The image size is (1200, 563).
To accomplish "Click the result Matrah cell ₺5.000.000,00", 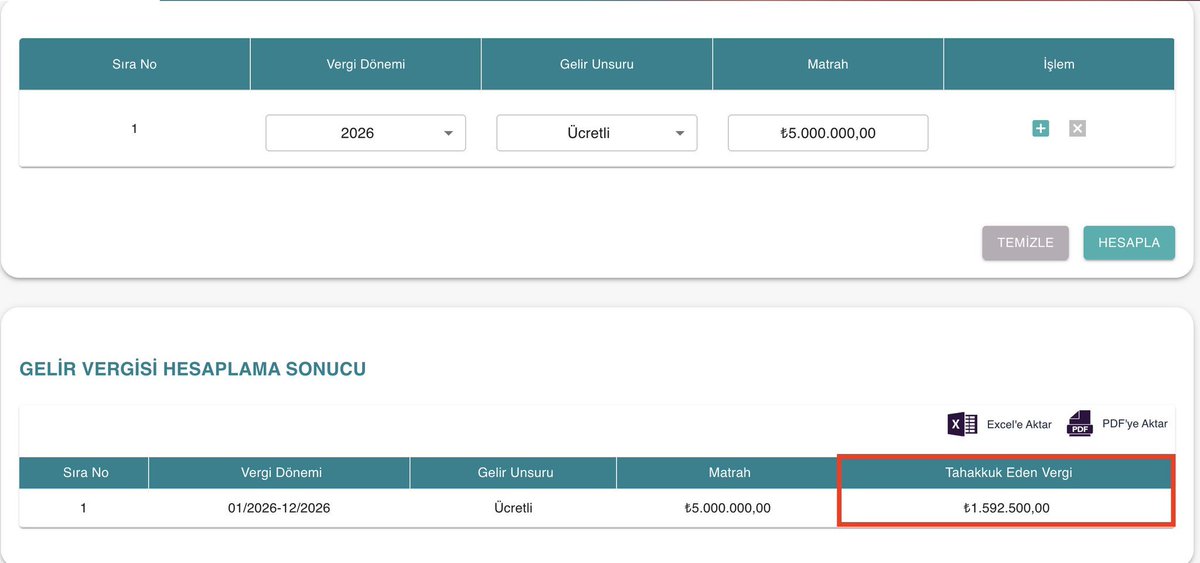I will point(727,508).
